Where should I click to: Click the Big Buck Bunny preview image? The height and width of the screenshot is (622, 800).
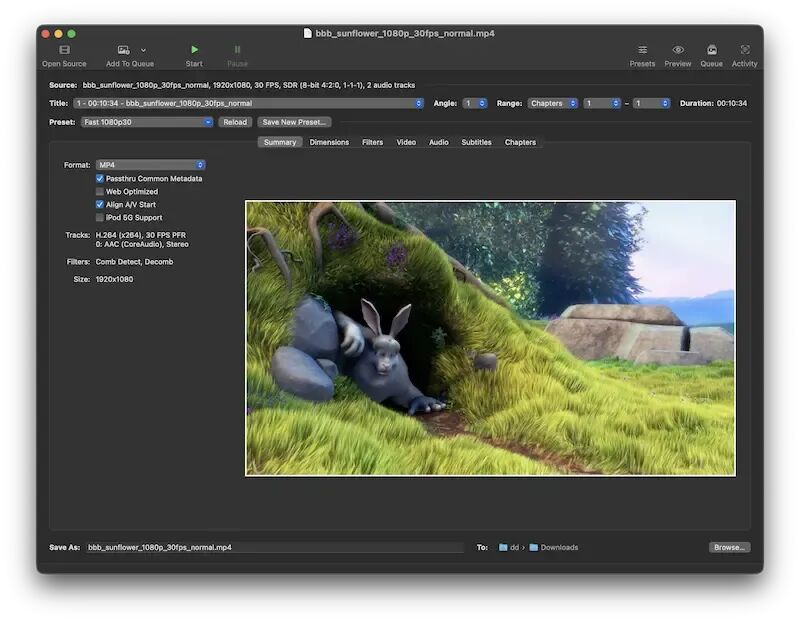(490, 338)
